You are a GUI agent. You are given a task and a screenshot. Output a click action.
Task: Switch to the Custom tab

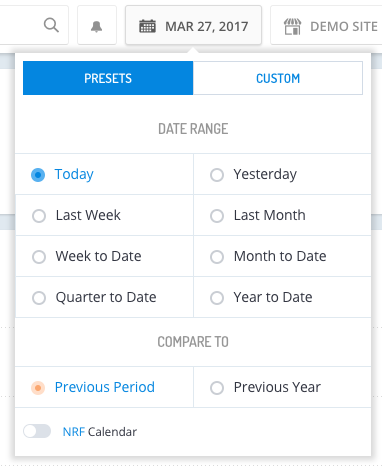pos(278,78)
